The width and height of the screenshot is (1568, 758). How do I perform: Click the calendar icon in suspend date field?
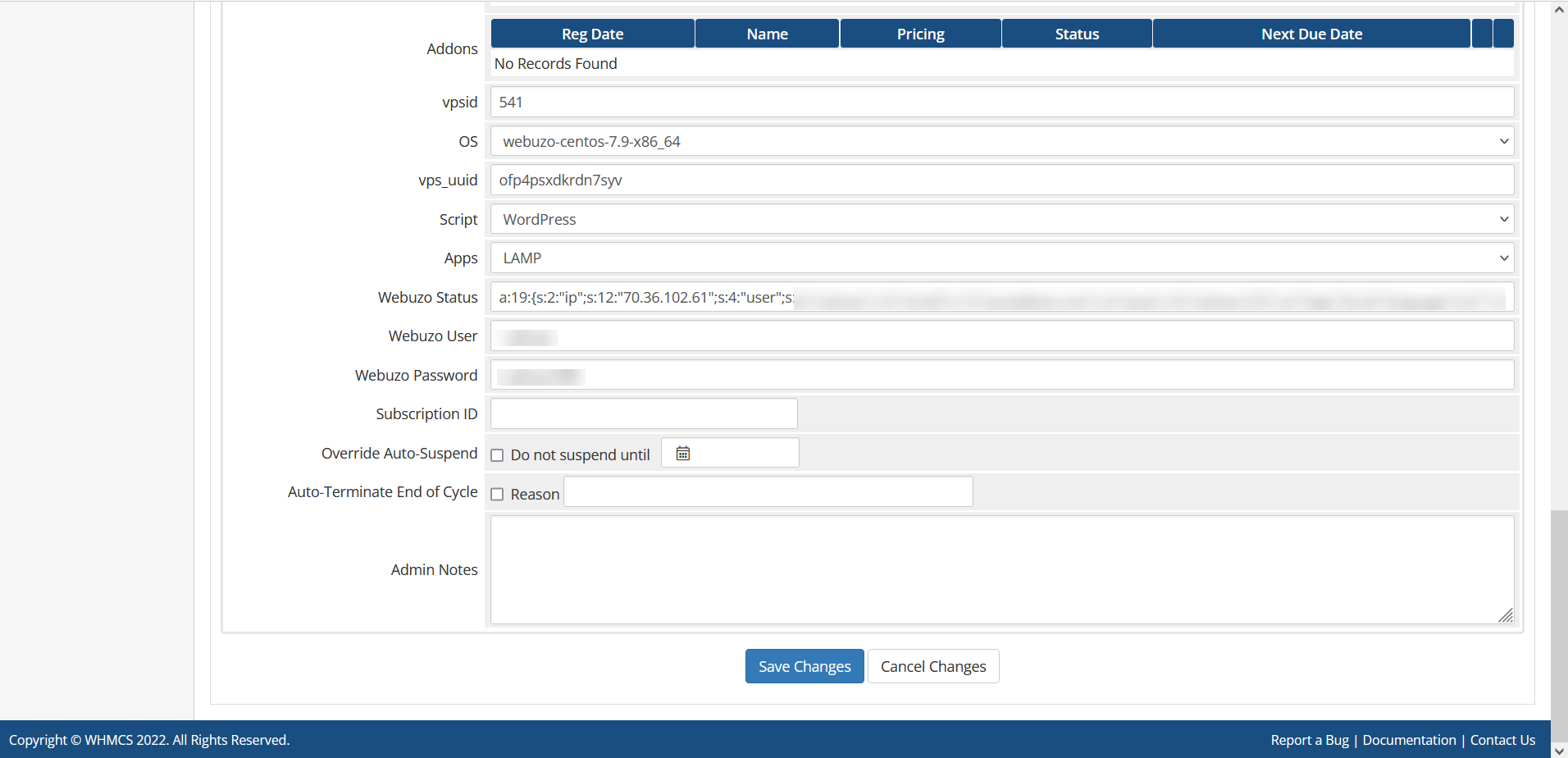[682, 453]
